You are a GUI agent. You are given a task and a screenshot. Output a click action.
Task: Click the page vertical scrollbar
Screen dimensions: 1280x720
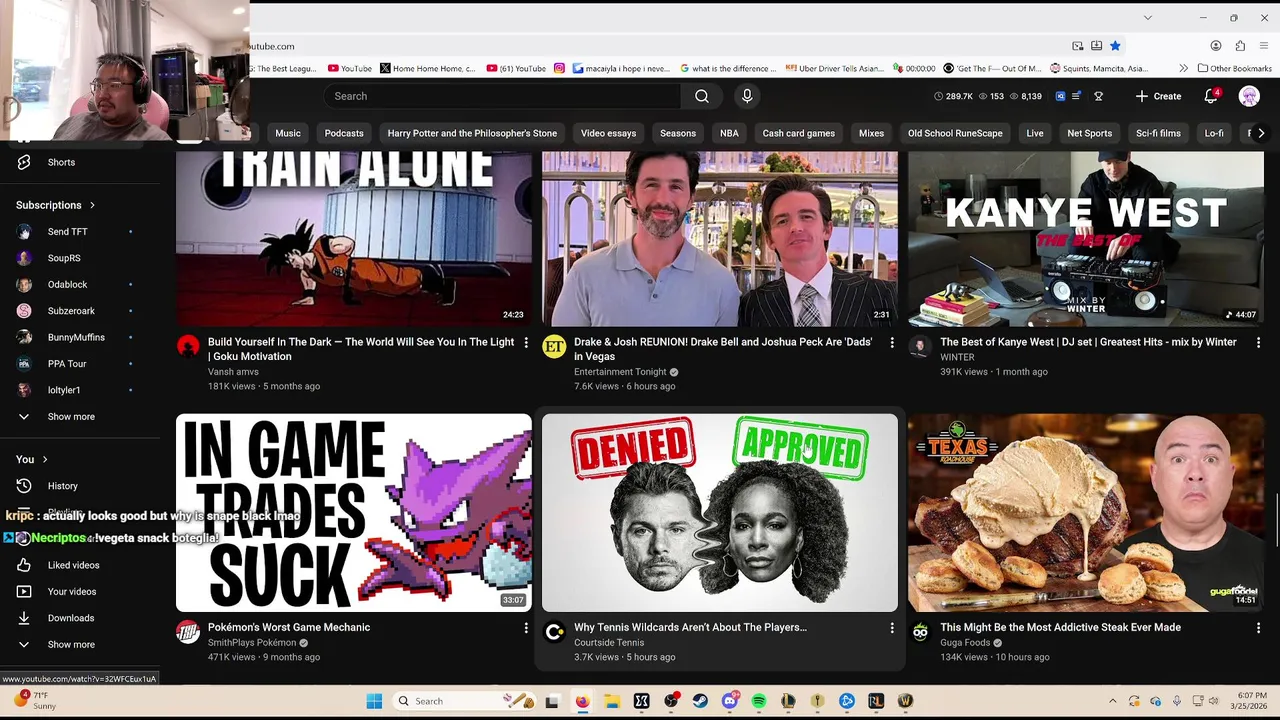click(x=1275, y=520)
